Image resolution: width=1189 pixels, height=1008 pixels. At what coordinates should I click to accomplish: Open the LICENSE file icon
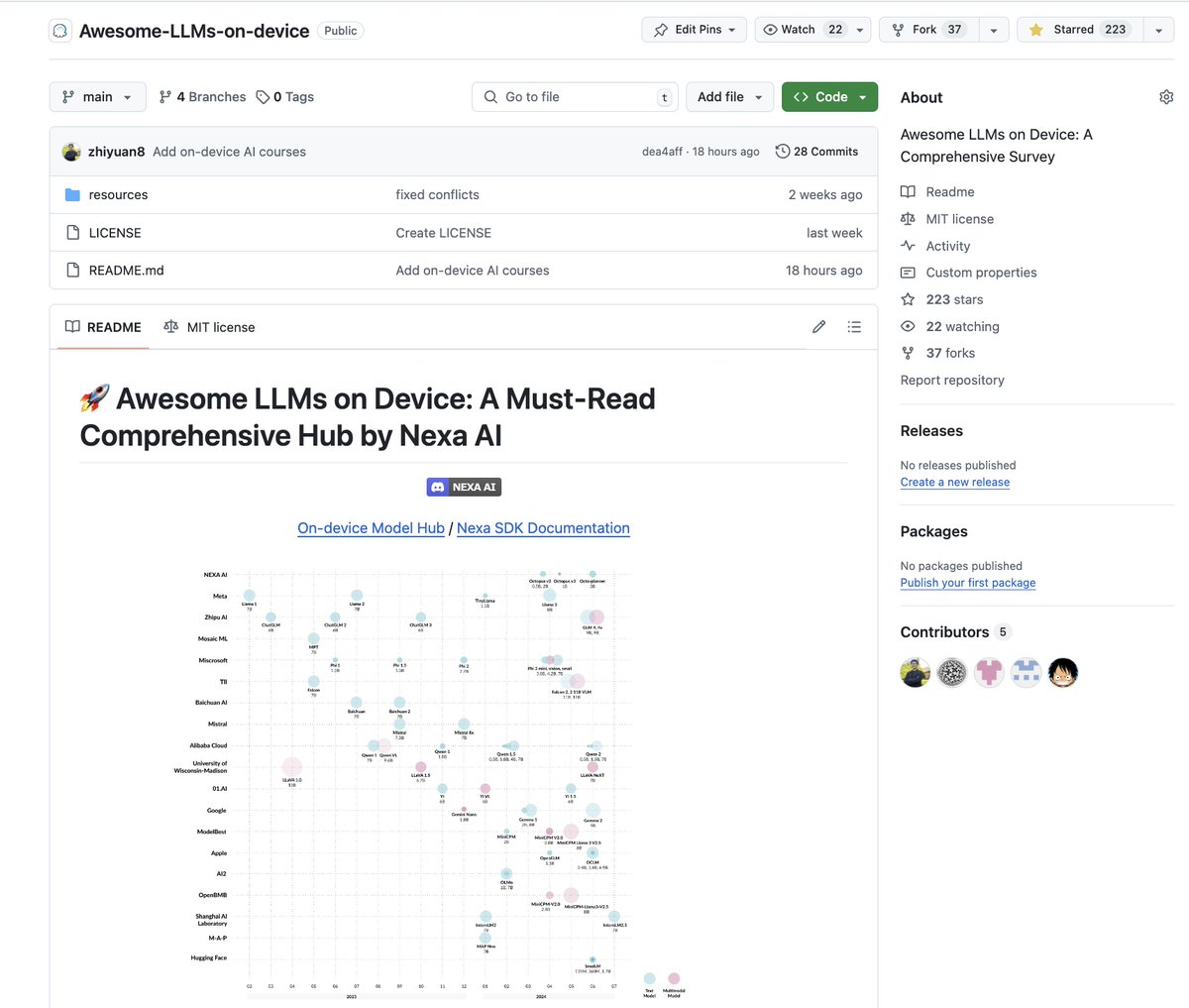point(72,233)
